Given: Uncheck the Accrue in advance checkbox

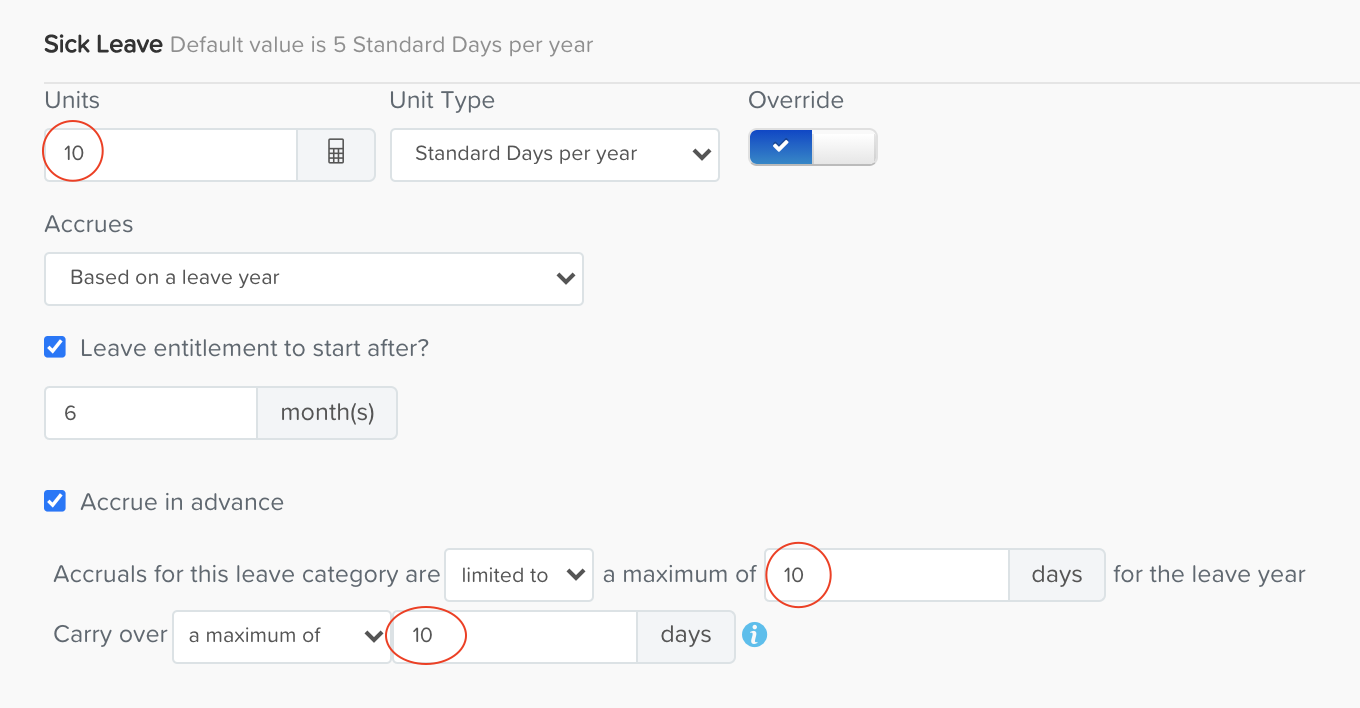Looking at the screenshot, I should (55, 502).
